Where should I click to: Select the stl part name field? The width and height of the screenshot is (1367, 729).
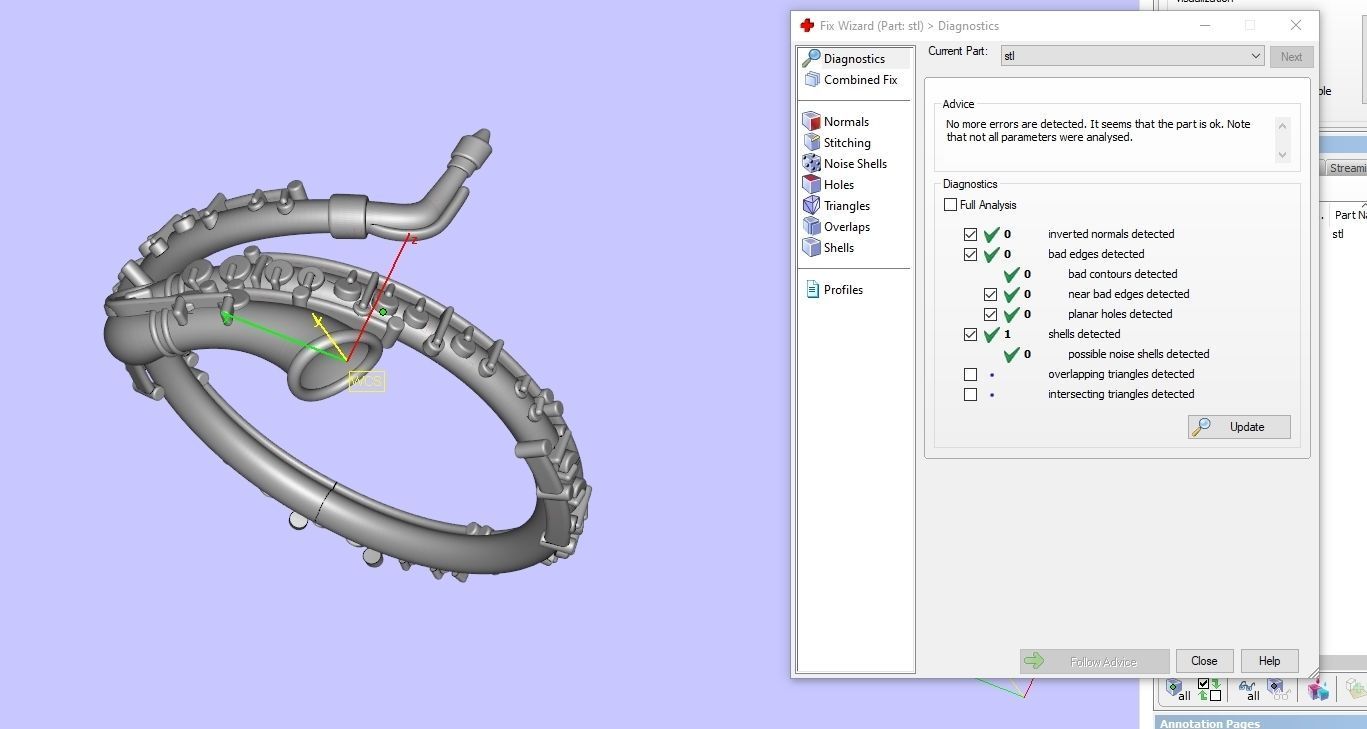[x=1337, y=233]
